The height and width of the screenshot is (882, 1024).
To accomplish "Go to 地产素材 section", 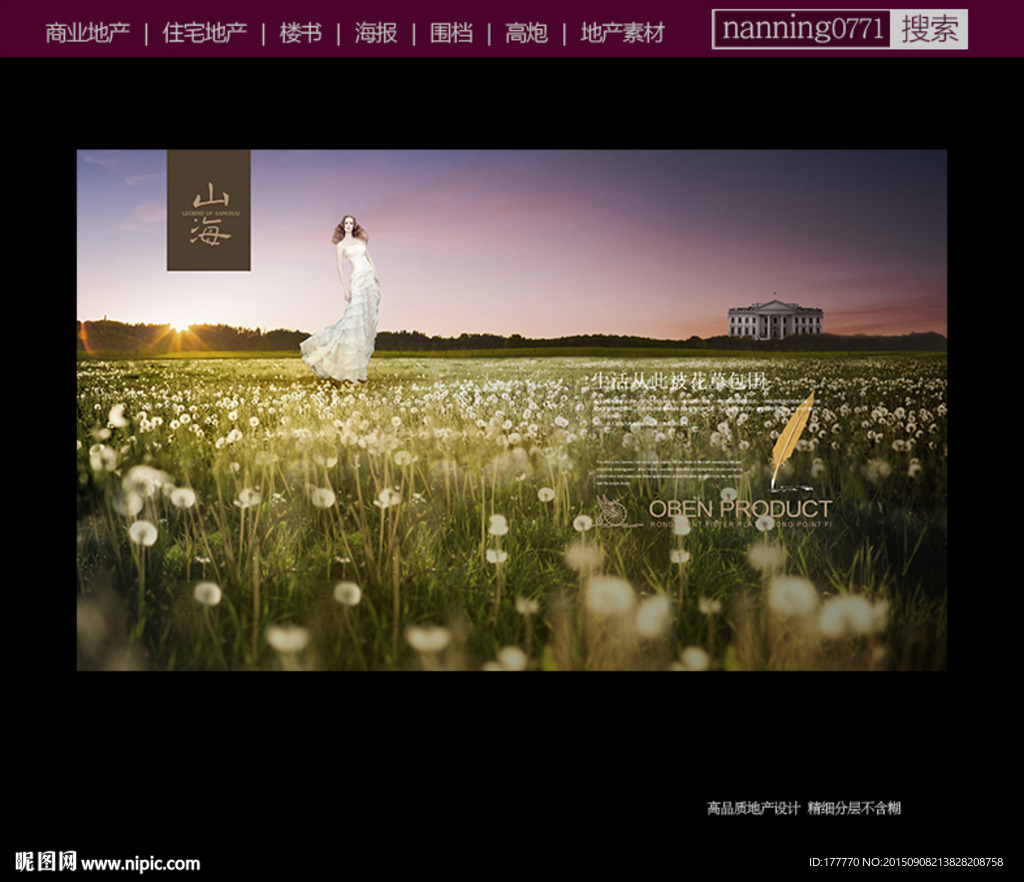I will 622,33.
